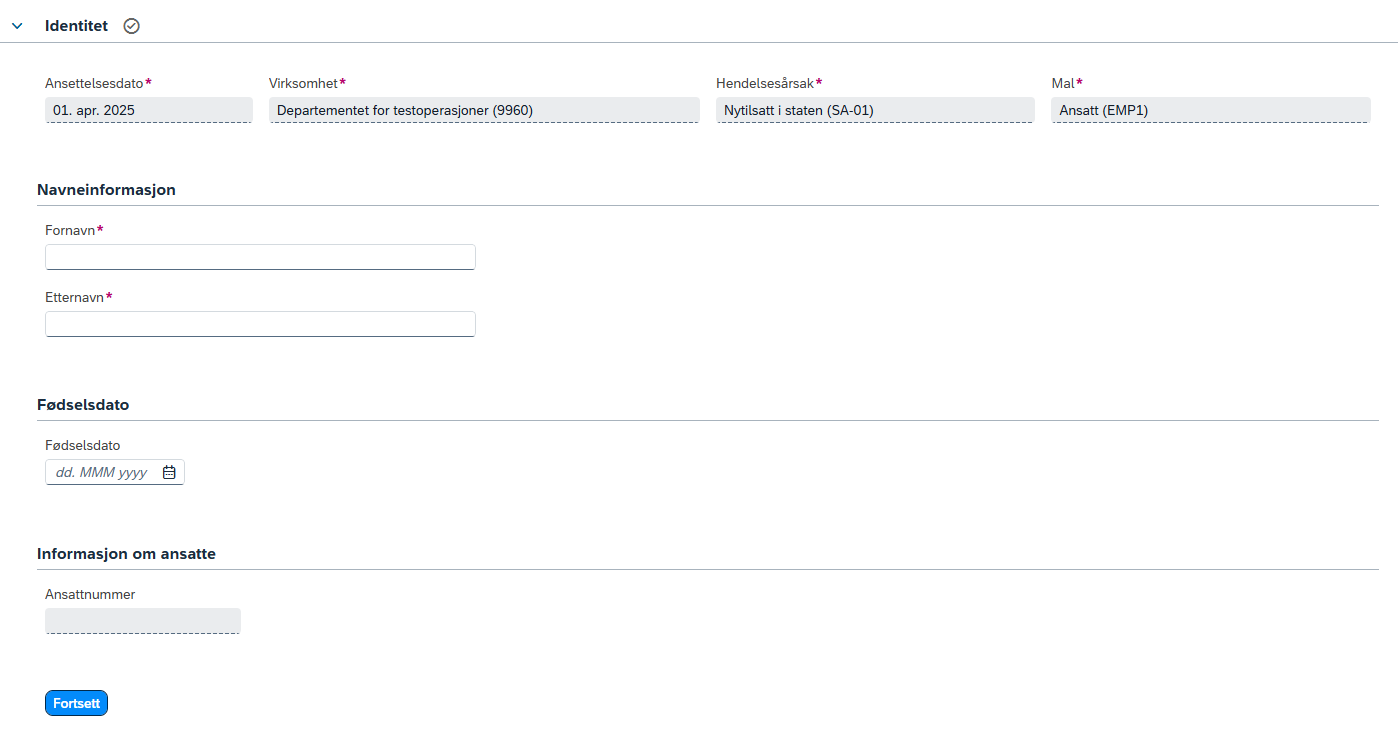Viewport: 1398px width, 733px height.
Task: Click the Identitet checkmark status icon
Action: [x=132, y=26]
